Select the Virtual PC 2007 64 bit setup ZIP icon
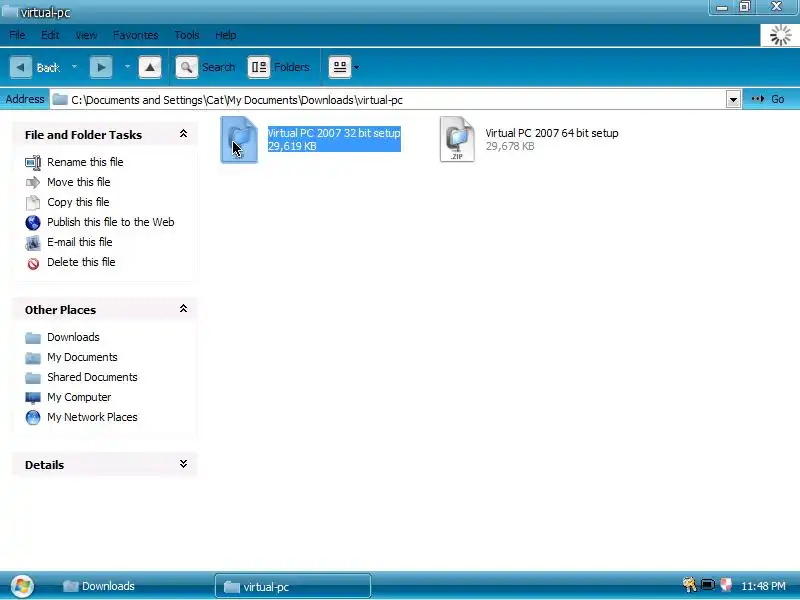The height and width of the screenshot is (600, 800). tap(457, 139)
